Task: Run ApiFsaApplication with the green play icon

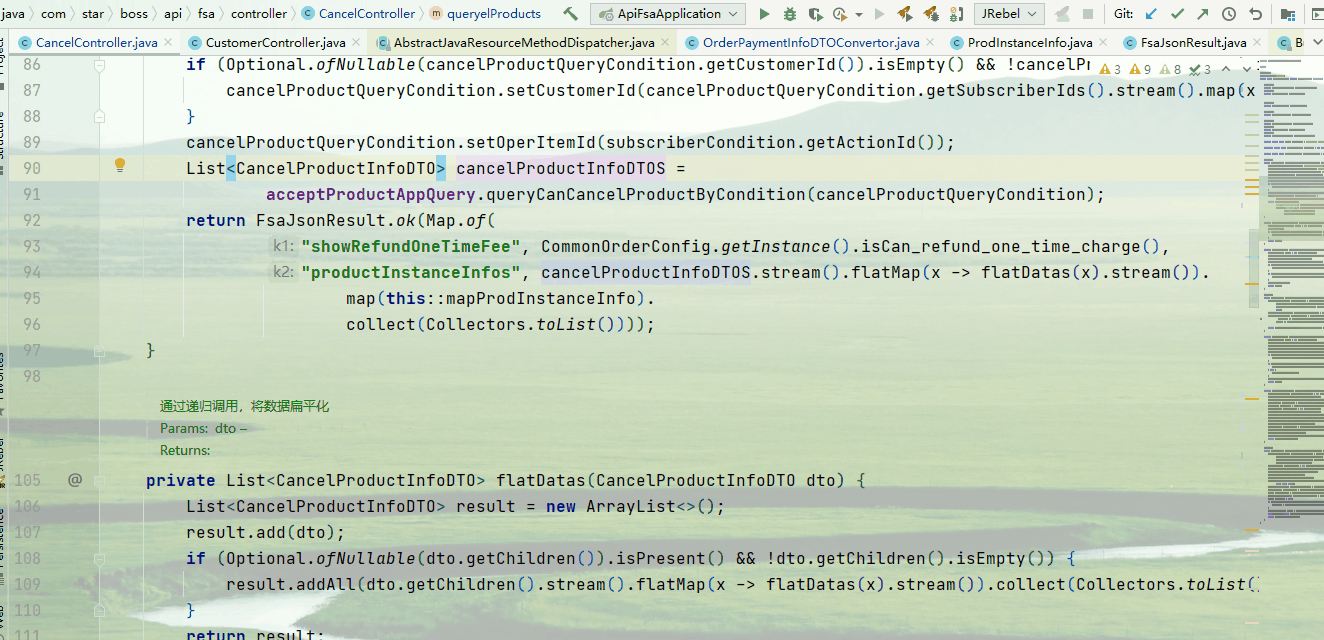Action: pyautogui.click(x=764, y=14)
